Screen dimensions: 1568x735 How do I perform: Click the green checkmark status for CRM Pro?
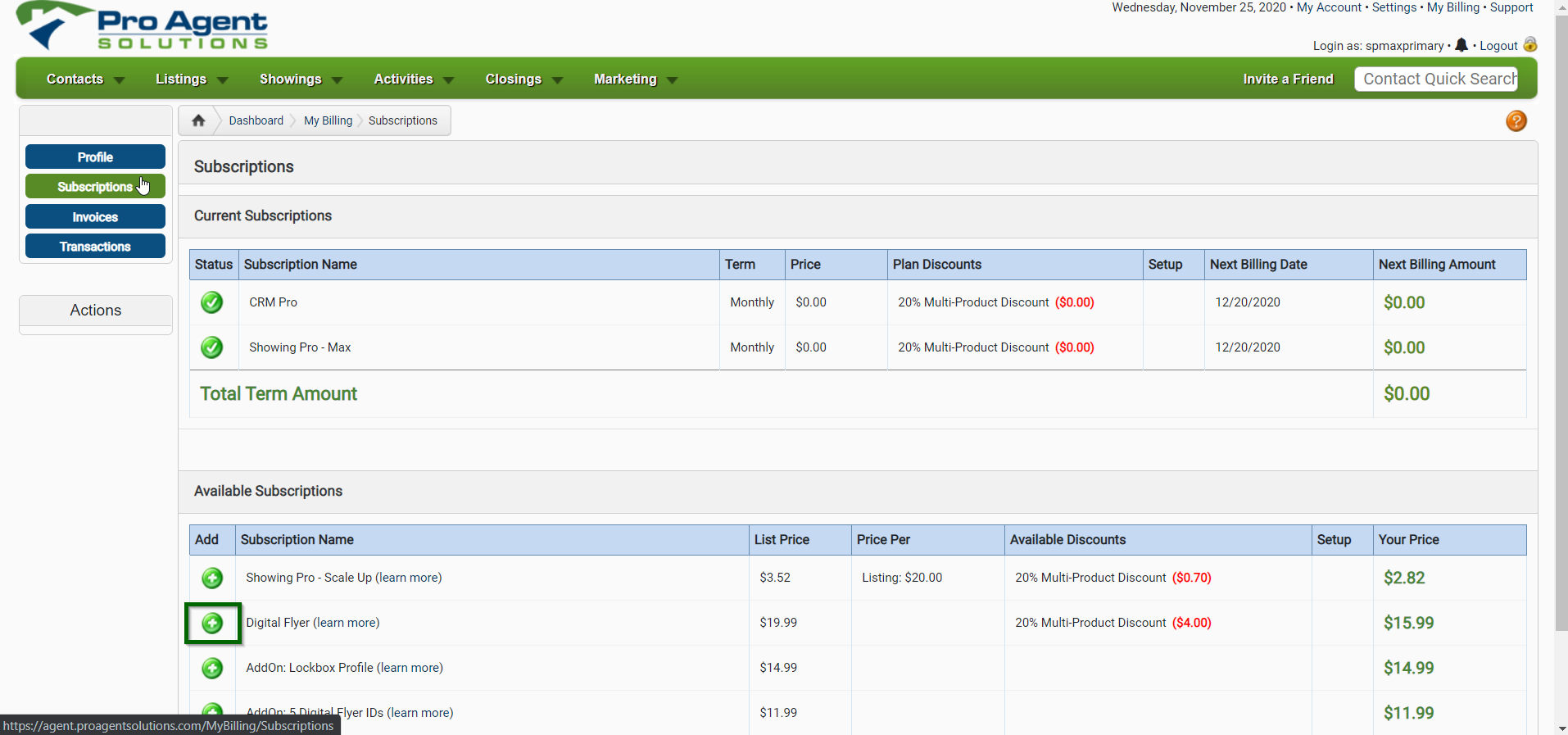point(212,302)
